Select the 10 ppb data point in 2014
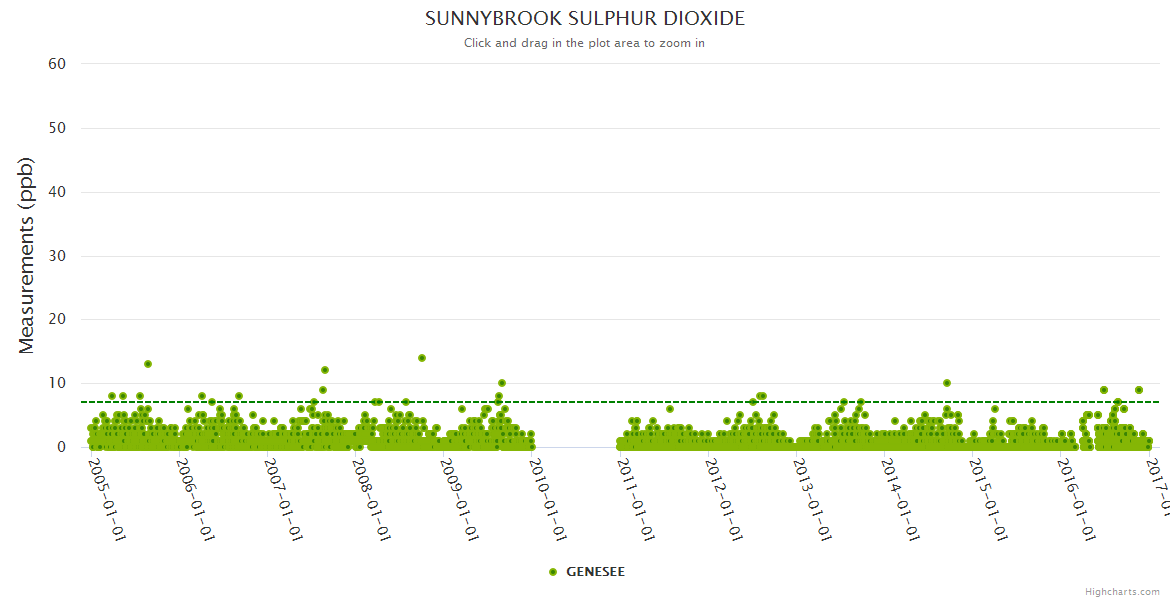Image resolution: width=1170 pixels, height=600 pixels. pyautogui.click(x=947, y=383)
